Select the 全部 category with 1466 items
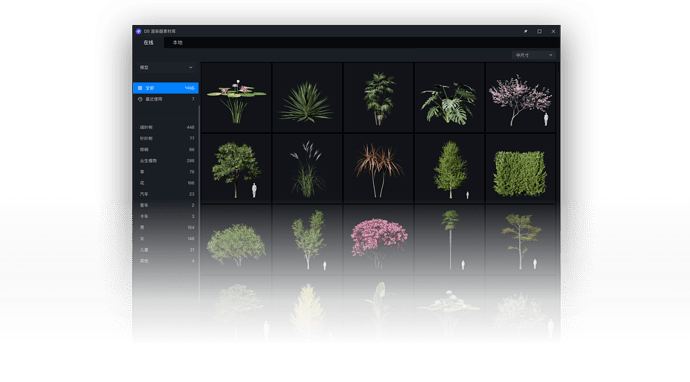Image resolution: width=690 pixels, height=382 pixels. pos(166,88)
